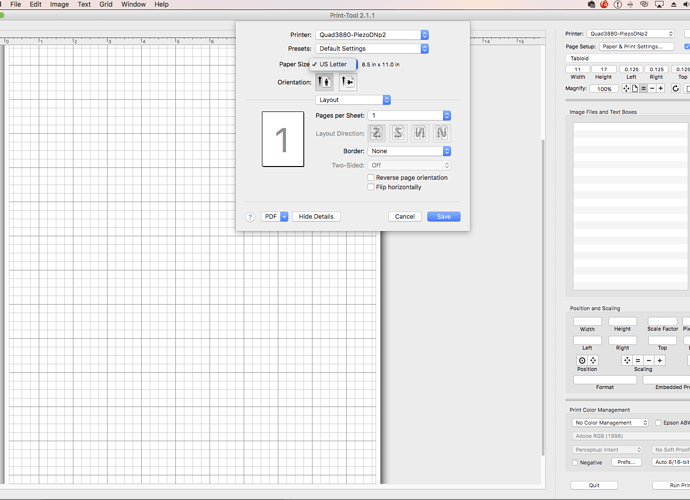The height and width of the screenshot is (500, 690).
Task: Click the center-view icon beside Magnify
Action: (x=626, y=88)
